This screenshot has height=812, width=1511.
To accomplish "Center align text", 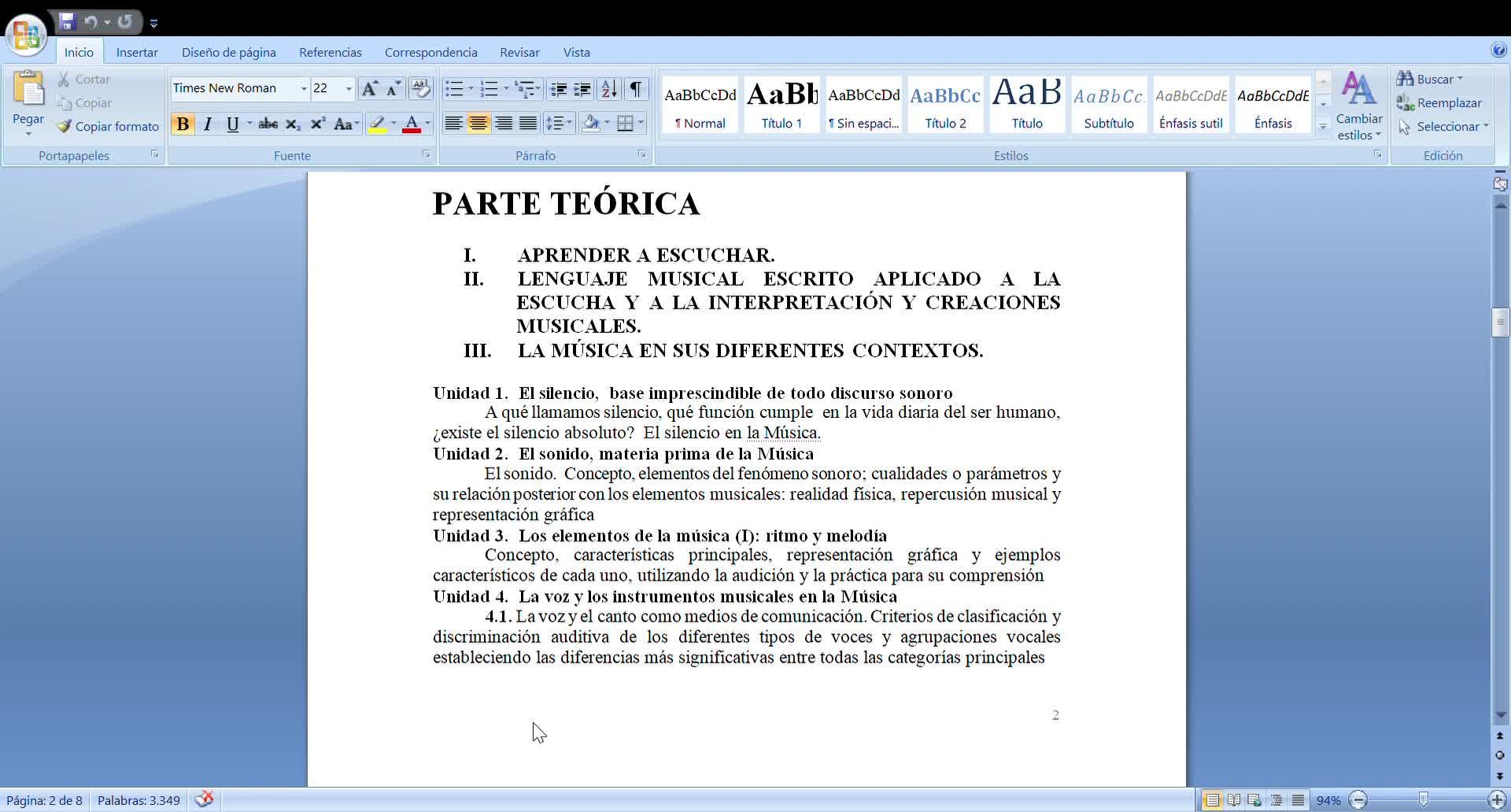I will point(478,124).
